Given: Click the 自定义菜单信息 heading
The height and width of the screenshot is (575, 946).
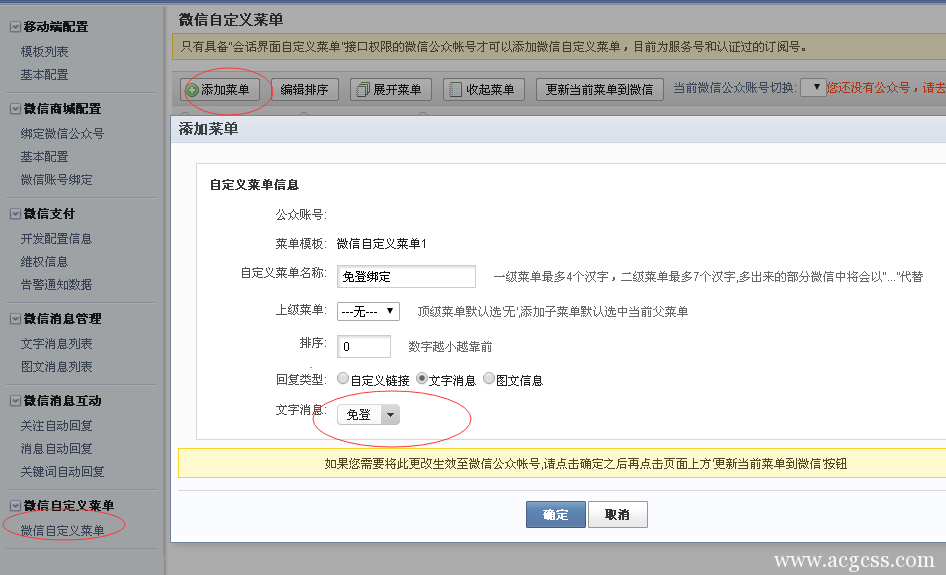Looking at the screenshot, I should pos(254,185).
